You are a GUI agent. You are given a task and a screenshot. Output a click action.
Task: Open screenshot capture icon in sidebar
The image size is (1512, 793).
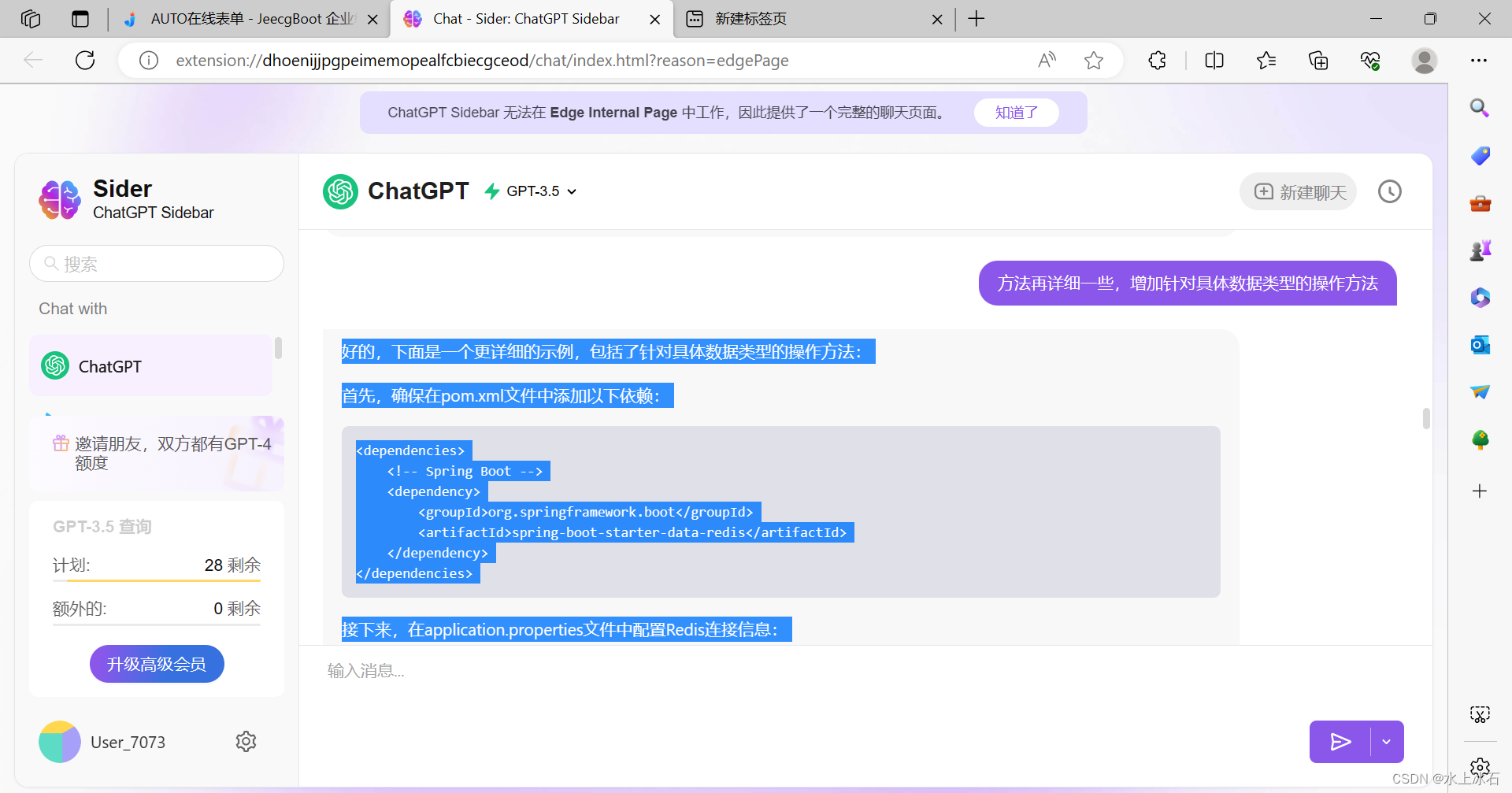[1480, 714]
